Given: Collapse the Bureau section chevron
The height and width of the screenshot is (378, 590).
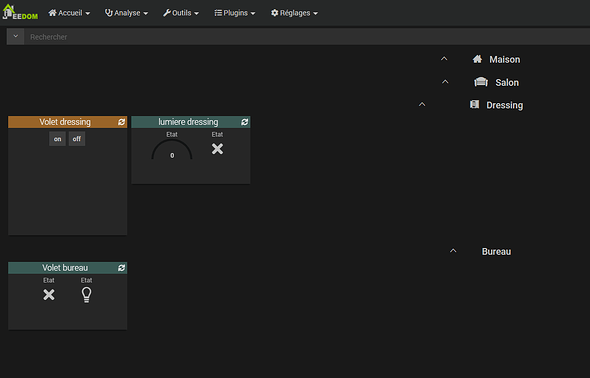Looking at the screenshot, I should coord(453,251).
